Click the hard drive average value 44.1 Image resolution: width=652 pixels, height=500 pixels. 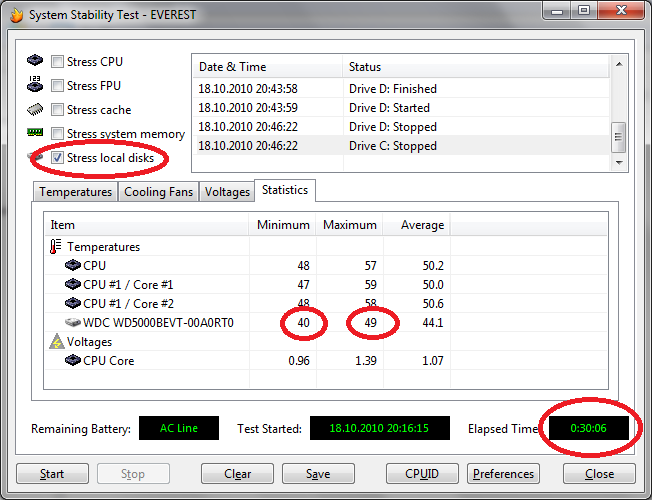tap(433, 323)
